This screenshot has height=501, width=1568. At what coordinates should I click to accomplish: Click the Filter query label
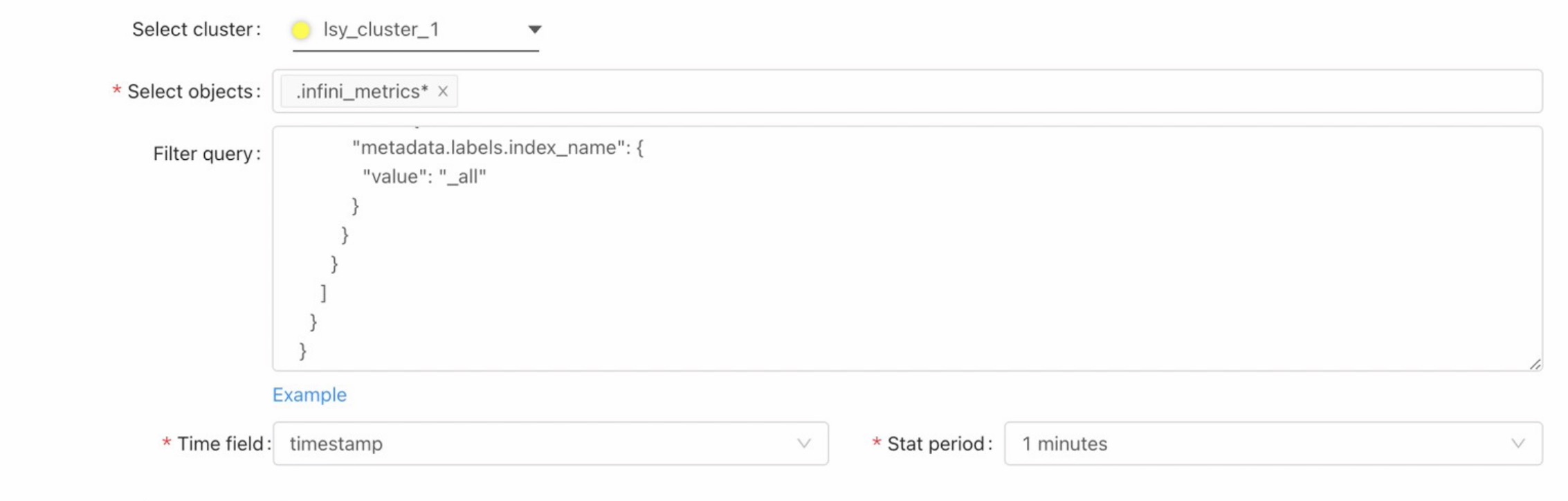coord(204,154)
